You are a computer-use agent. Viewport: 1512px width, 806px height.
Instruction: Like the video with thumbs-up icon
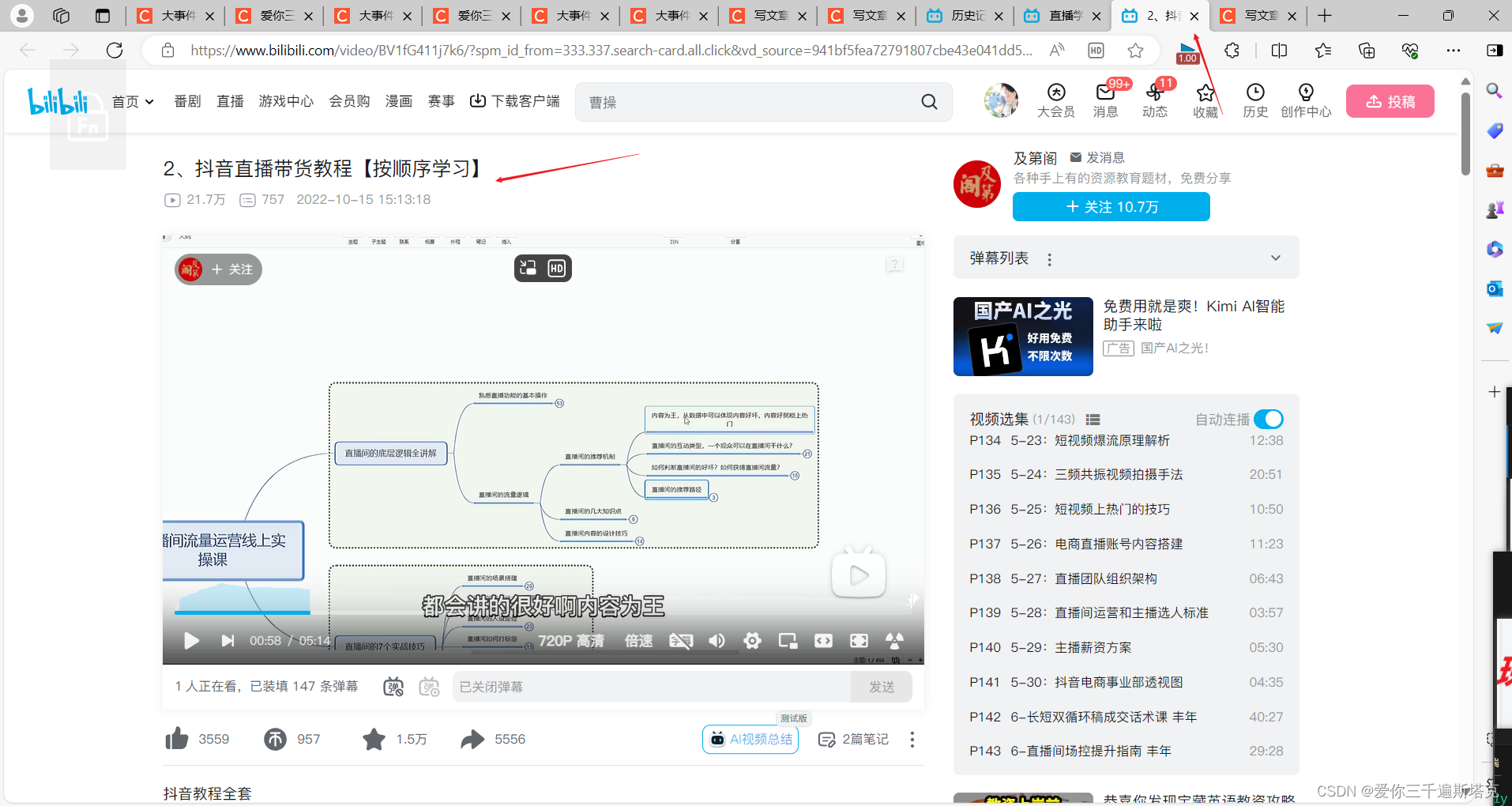(x=177, y=739)
